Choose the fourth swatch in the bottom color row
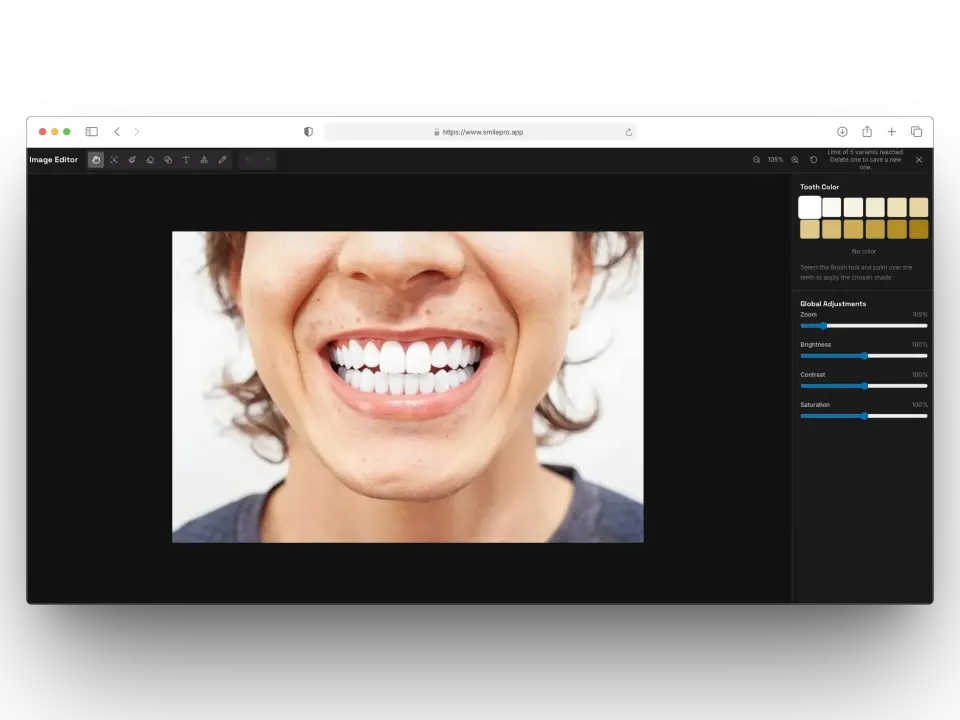960x720 pixels. click(x=875, y=230)
